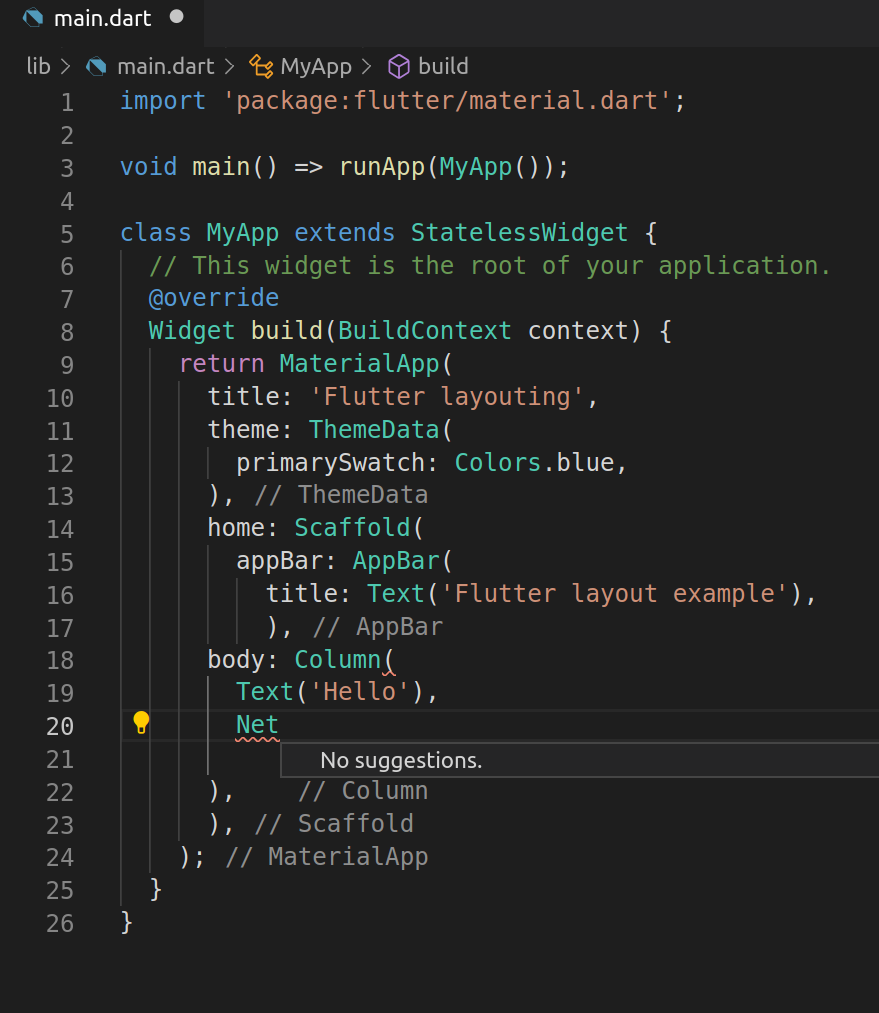Click the Dart file icon in main.dart tab

point(32,18)
